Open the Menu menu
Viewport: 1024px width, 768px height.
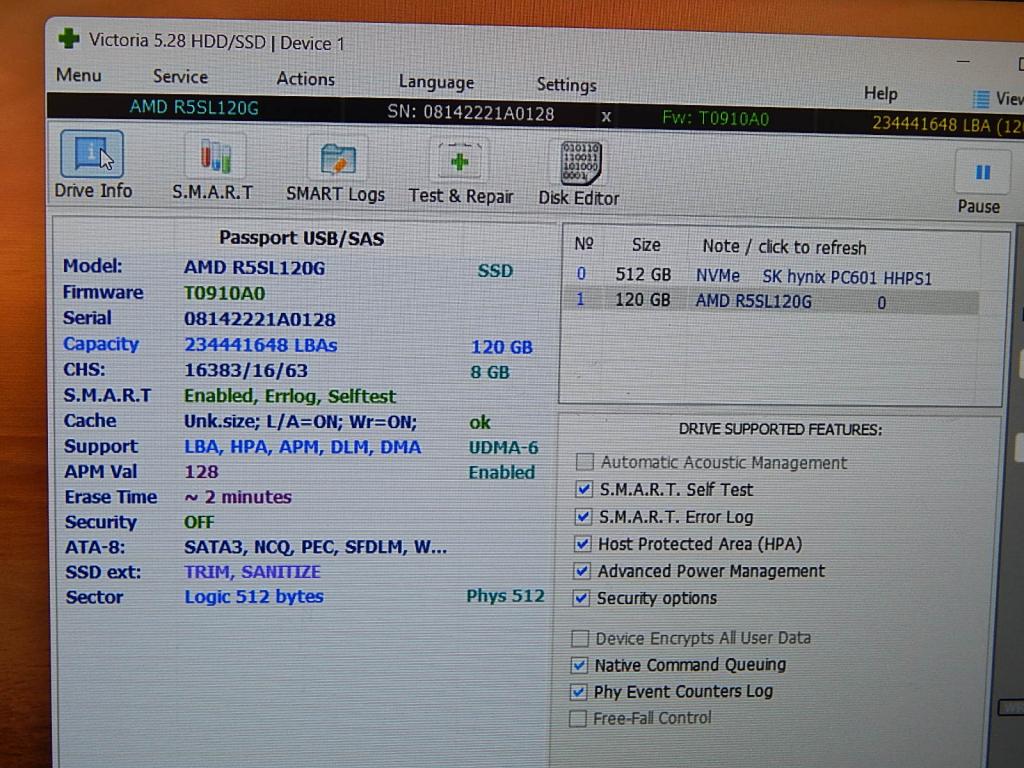click(x=78, y=75)
